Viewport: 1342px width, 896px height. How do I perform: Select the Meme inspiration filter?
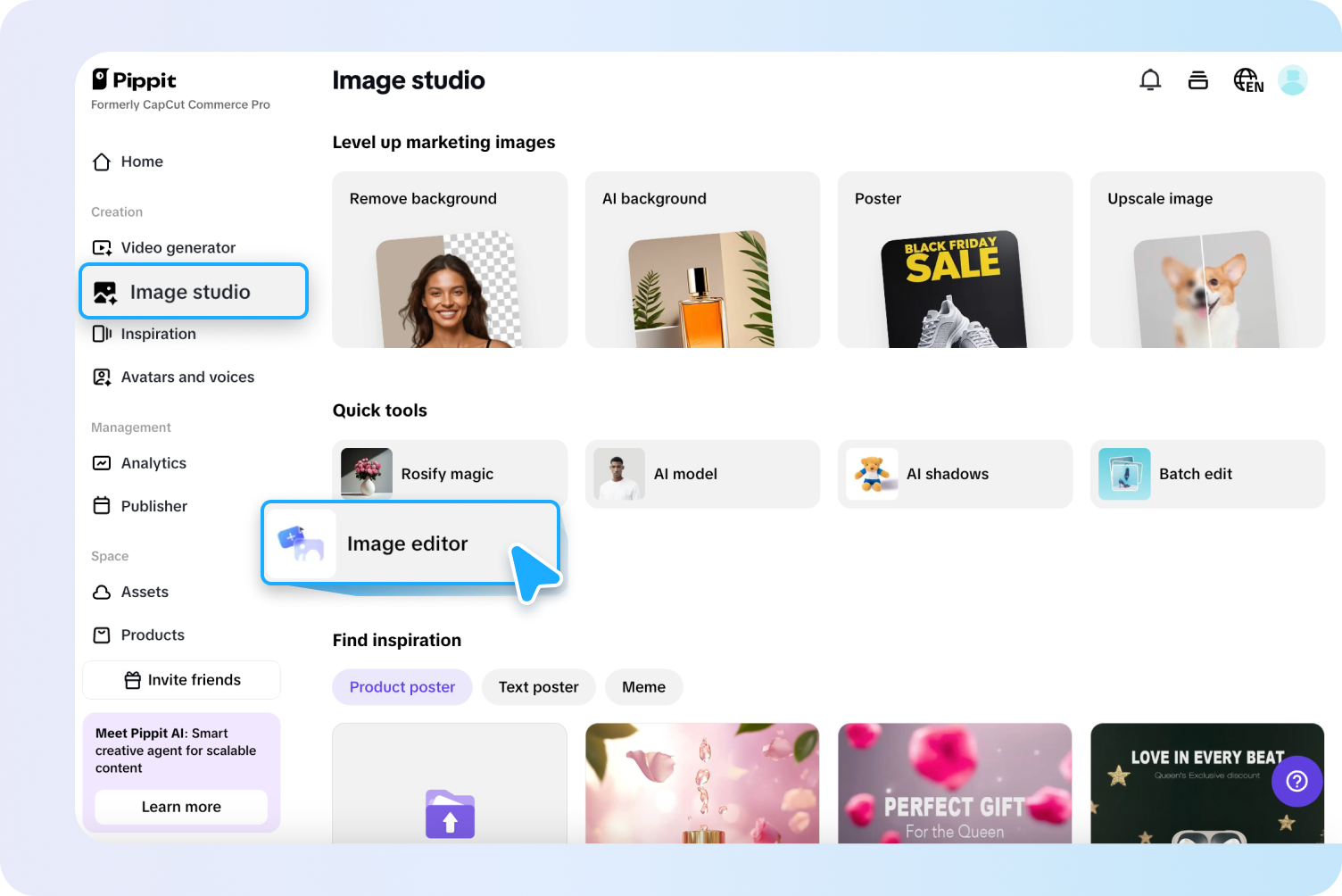(643, 687)
